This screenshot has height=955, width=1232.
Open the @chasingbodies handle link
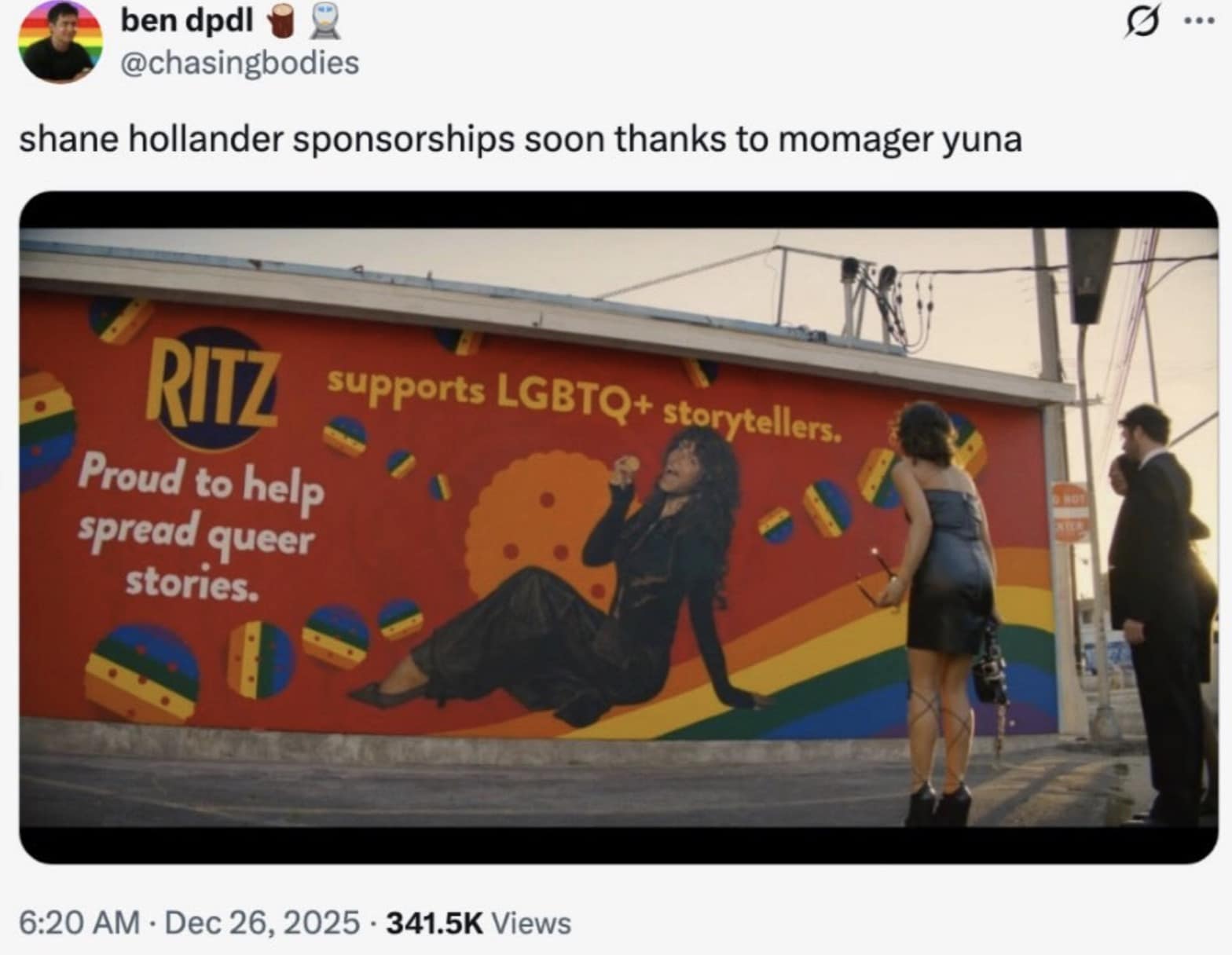(239, 63)
